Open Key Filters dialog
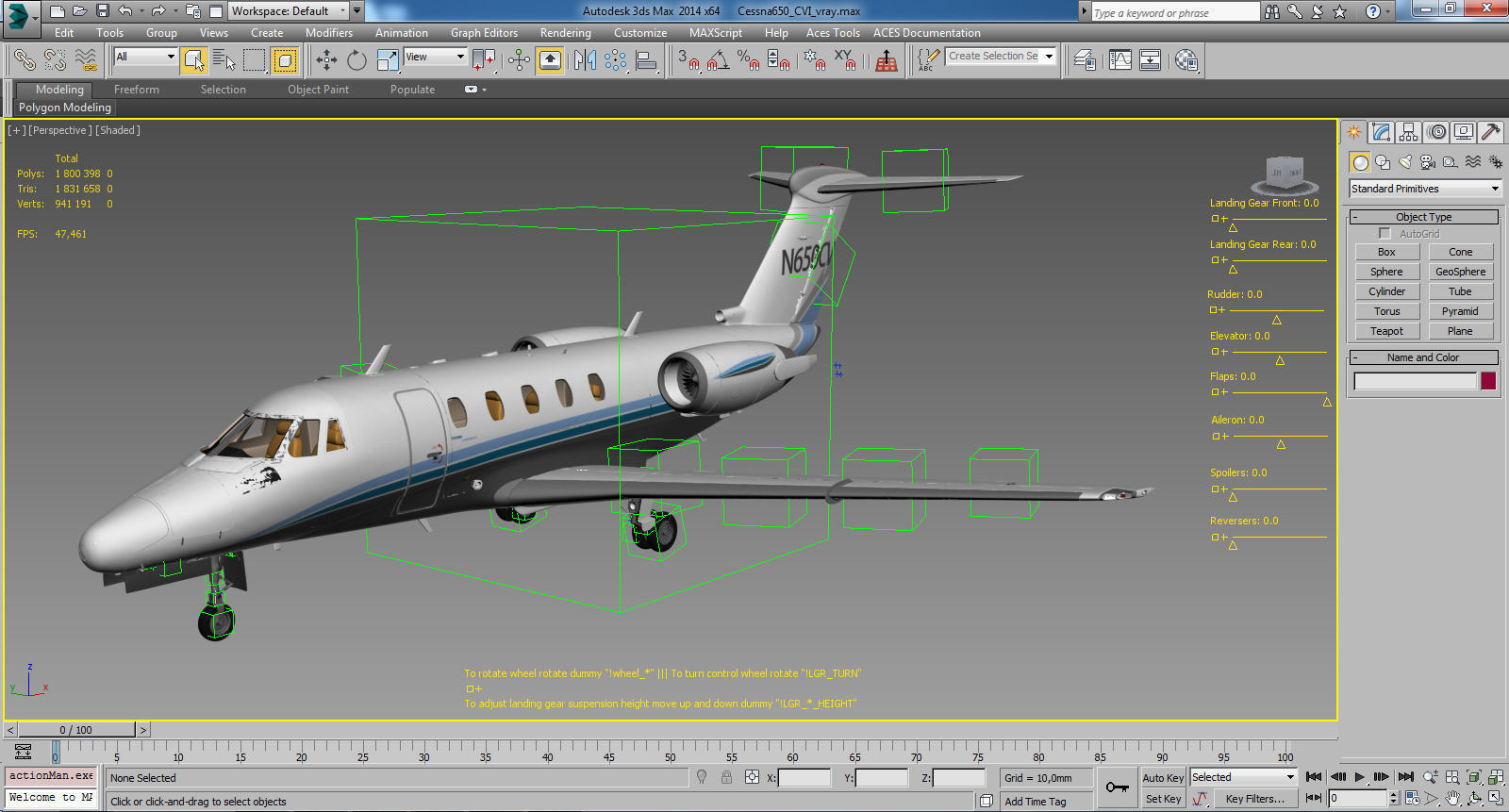The height and width of the screenshot is (812, 1509). coord(1254,799)
